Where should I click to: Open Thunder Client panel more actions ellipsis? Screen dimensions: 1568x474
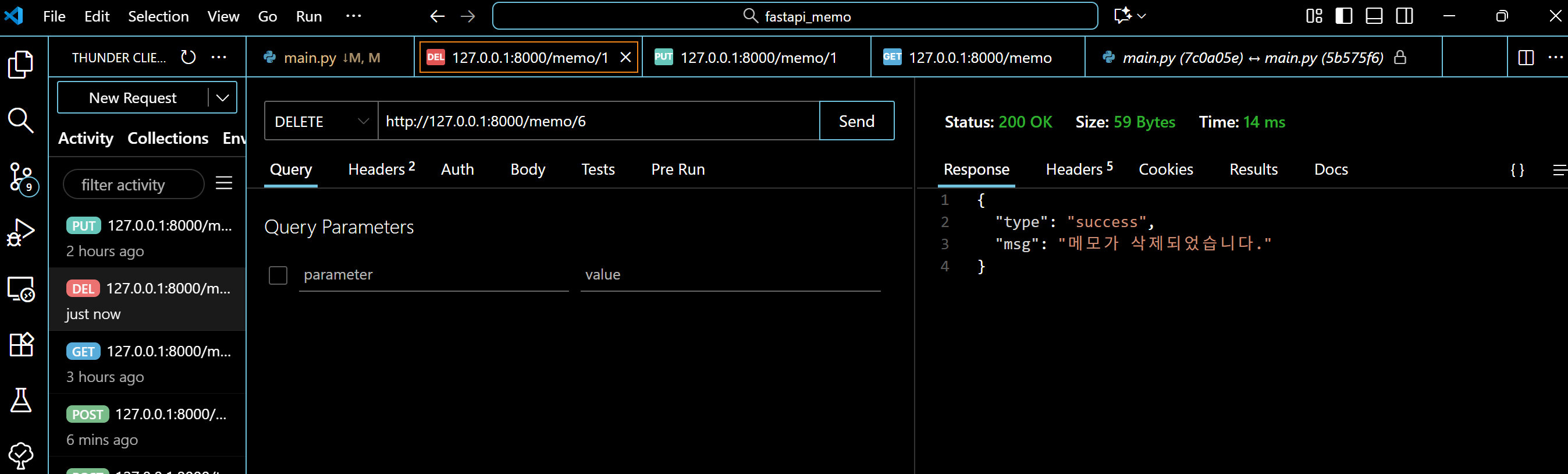coord(219,57)
